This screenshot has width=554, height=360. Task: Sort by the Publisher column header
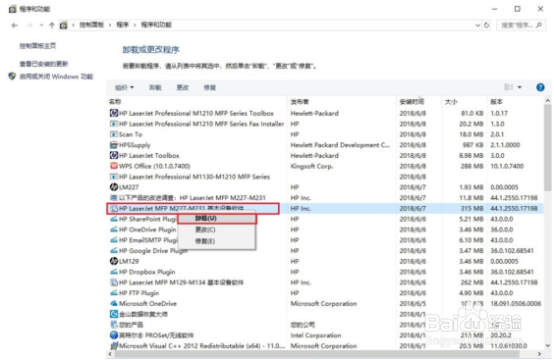343,102
